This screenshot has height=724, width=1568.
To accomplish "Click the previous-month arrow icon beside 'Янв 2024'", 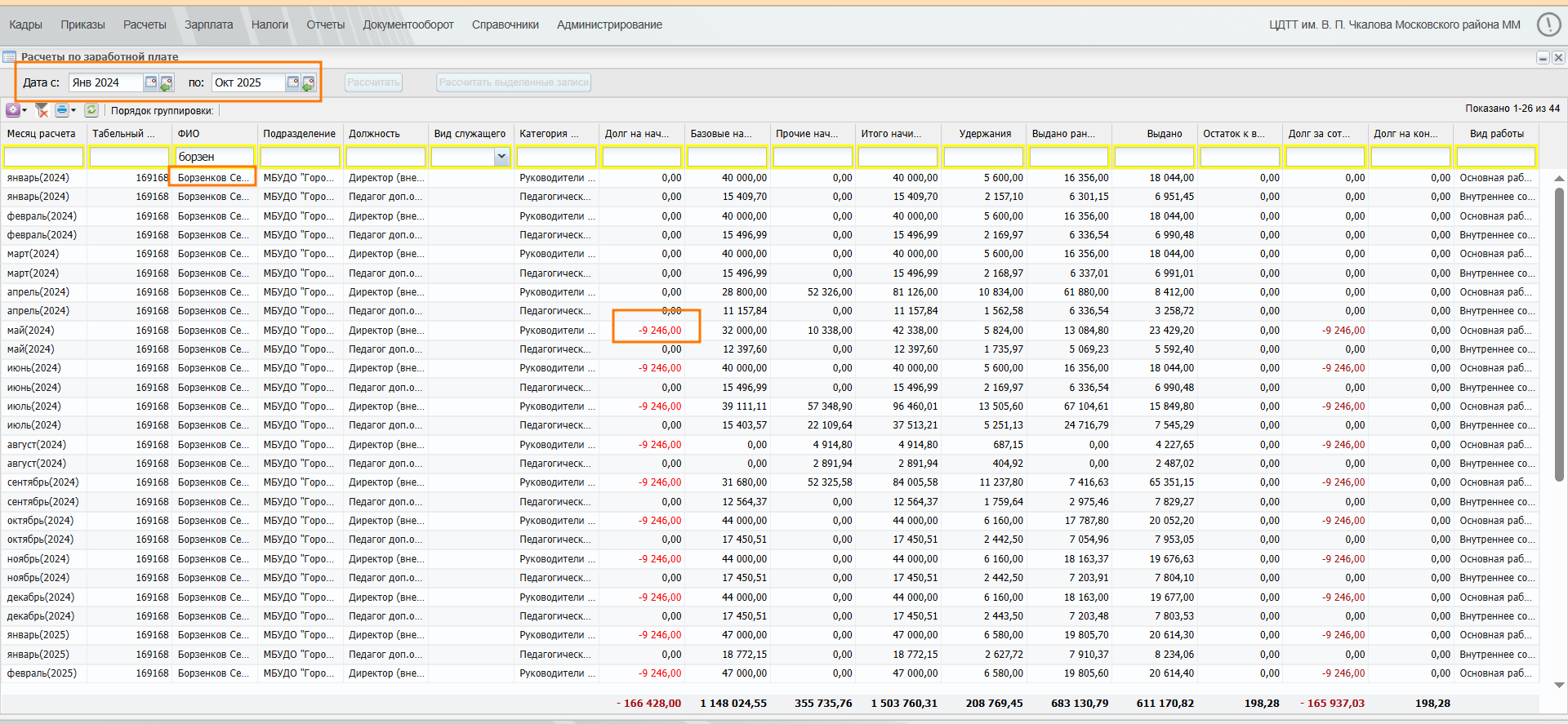I will (167, 83).
